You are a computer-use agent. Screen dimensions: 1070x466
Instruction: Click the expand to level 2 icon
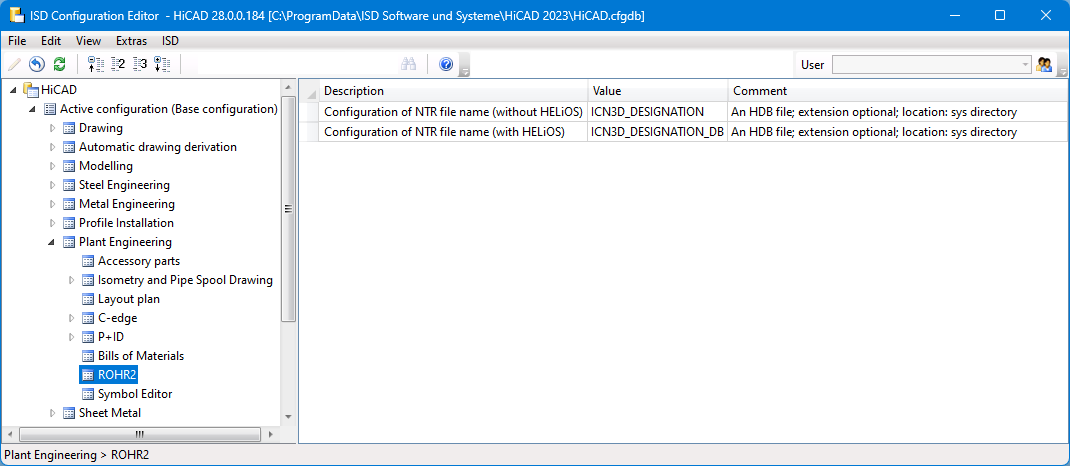tap(118, 65)
